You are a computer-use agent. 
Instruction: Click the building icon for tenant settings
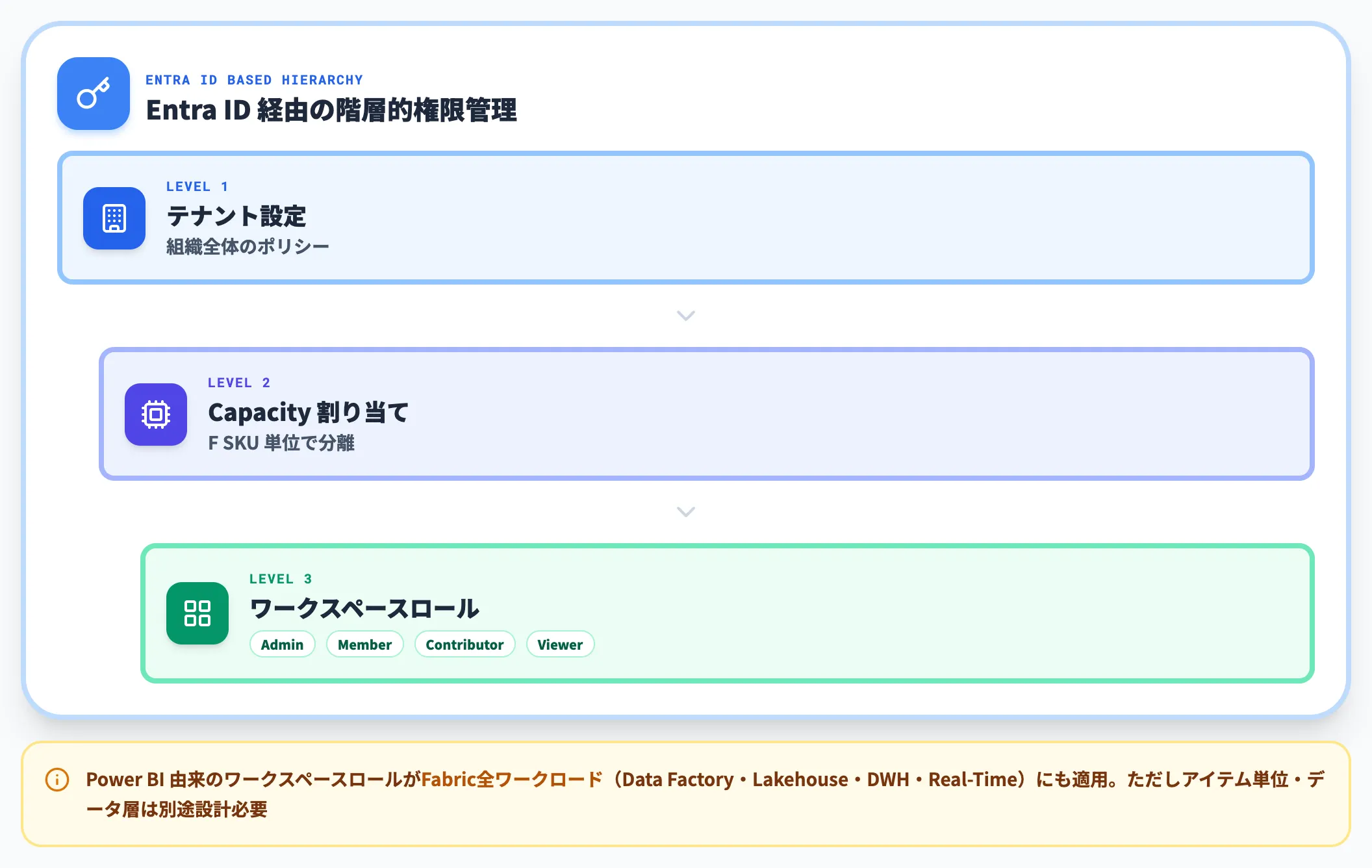(114, 218)
